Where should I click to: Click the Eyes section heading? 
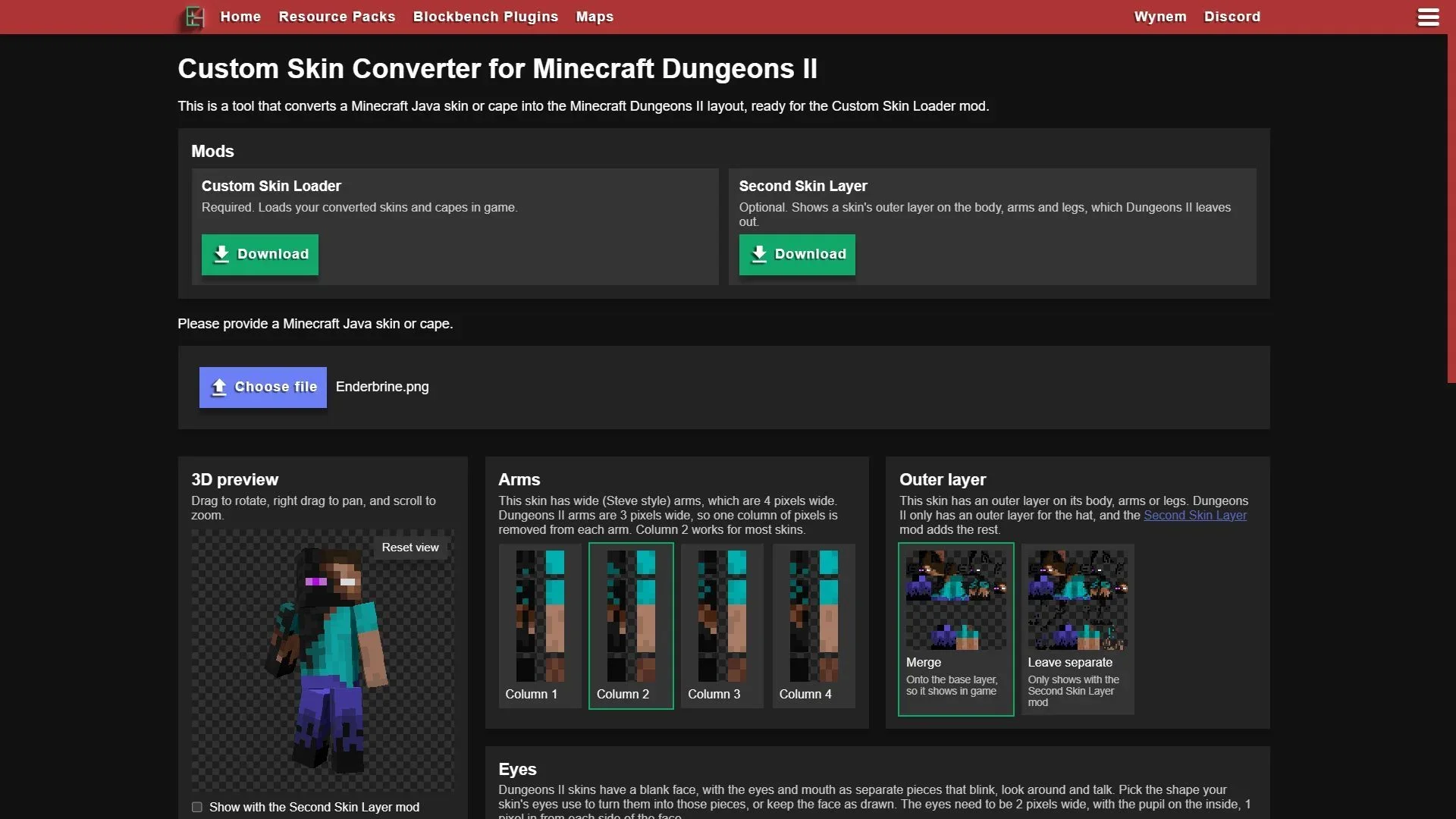pos(517,769)
